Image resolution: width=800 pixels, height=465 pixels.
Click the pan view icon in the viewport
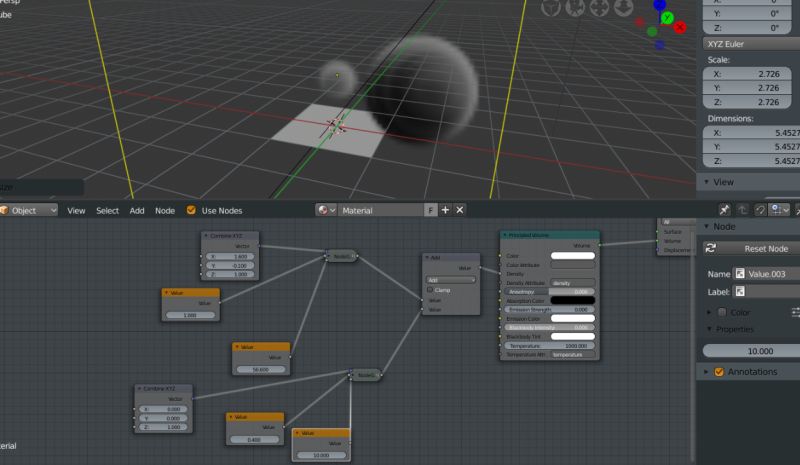(599, 7)
